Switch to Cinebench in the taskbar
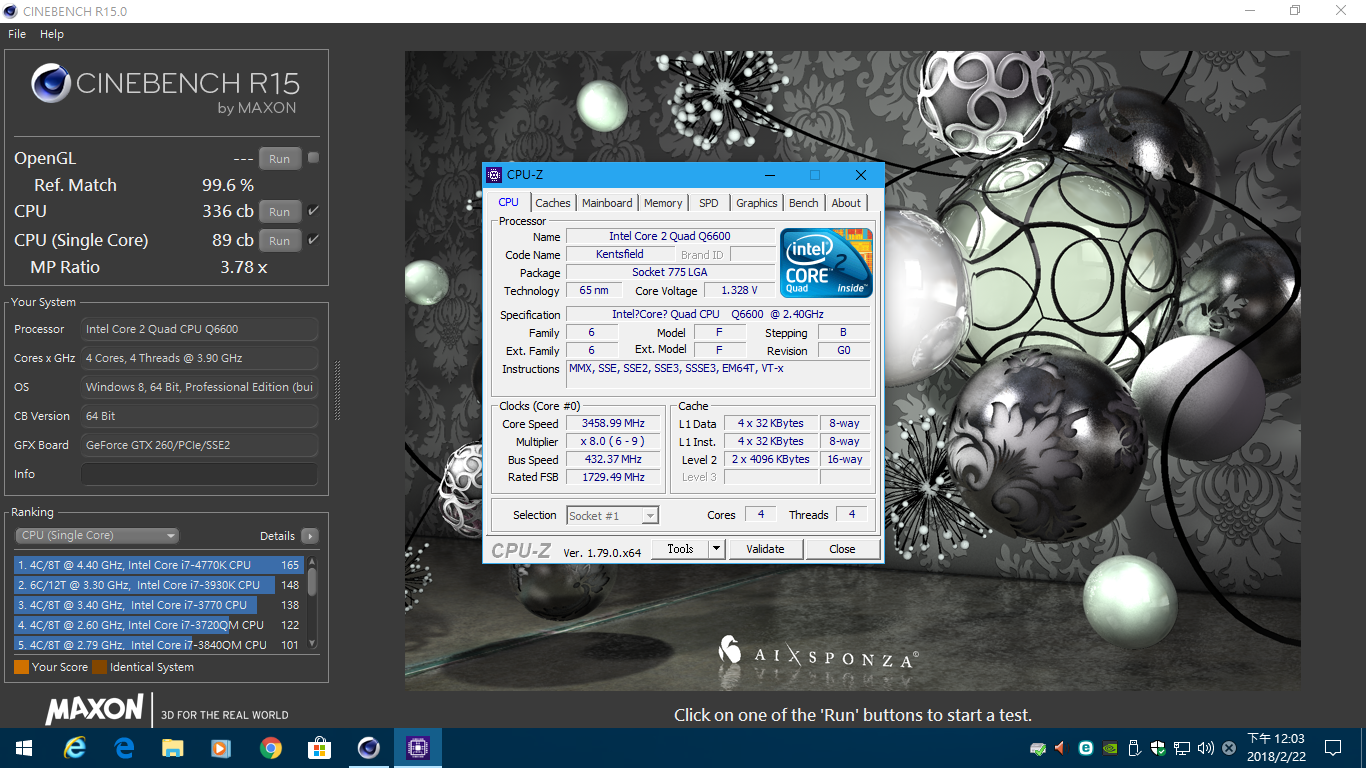 [368, 748]
